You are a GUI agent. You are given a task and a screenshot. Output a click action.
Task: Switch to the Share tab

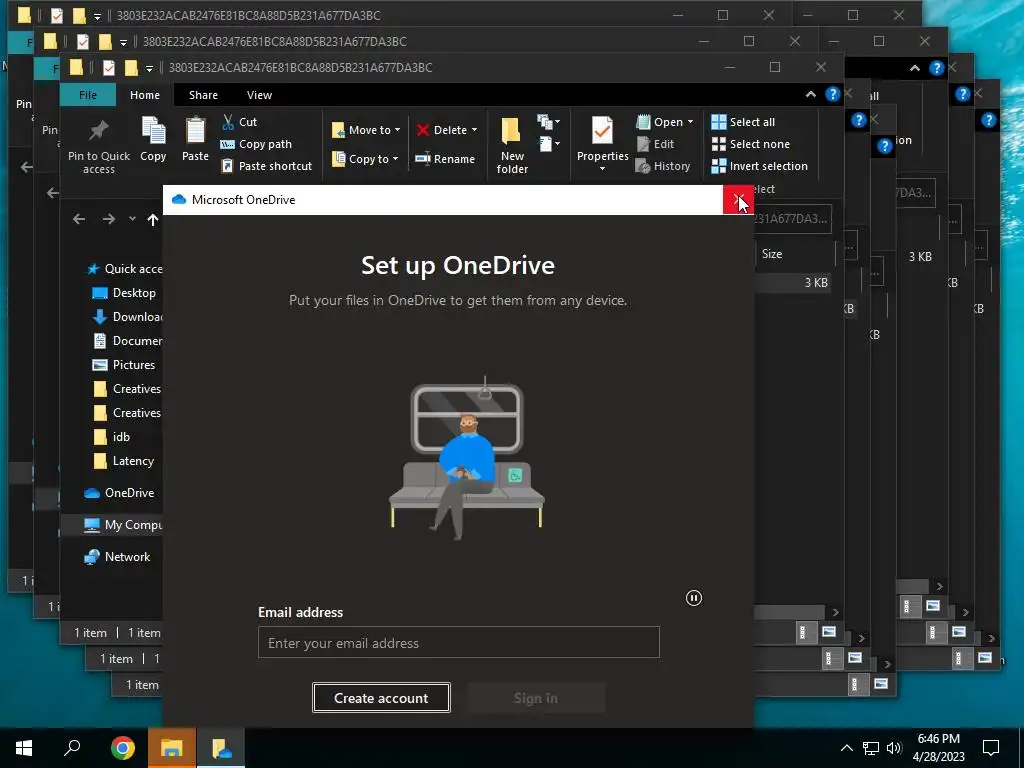(x=203, y=95)
